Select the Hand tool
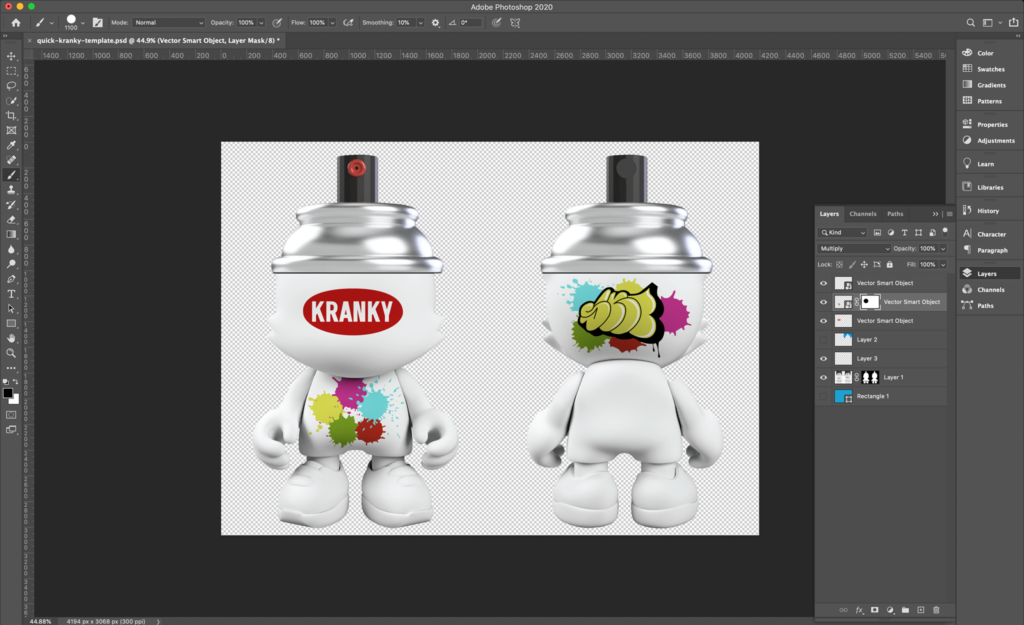Image resolution: width=1024 pixels, height=625 pixels. tap(11, 338)
